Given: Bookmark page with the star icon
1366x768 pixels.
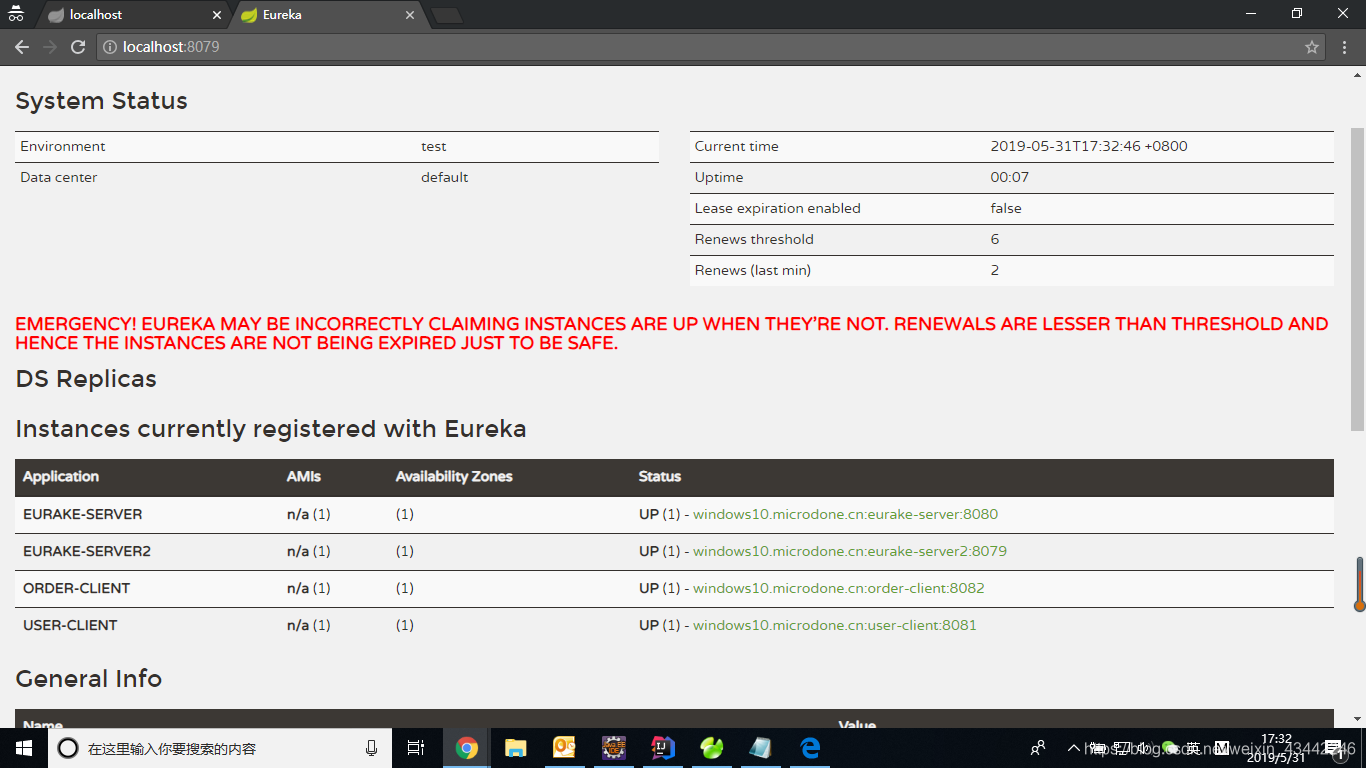Looking at the screenshot, I should 1312,47.
